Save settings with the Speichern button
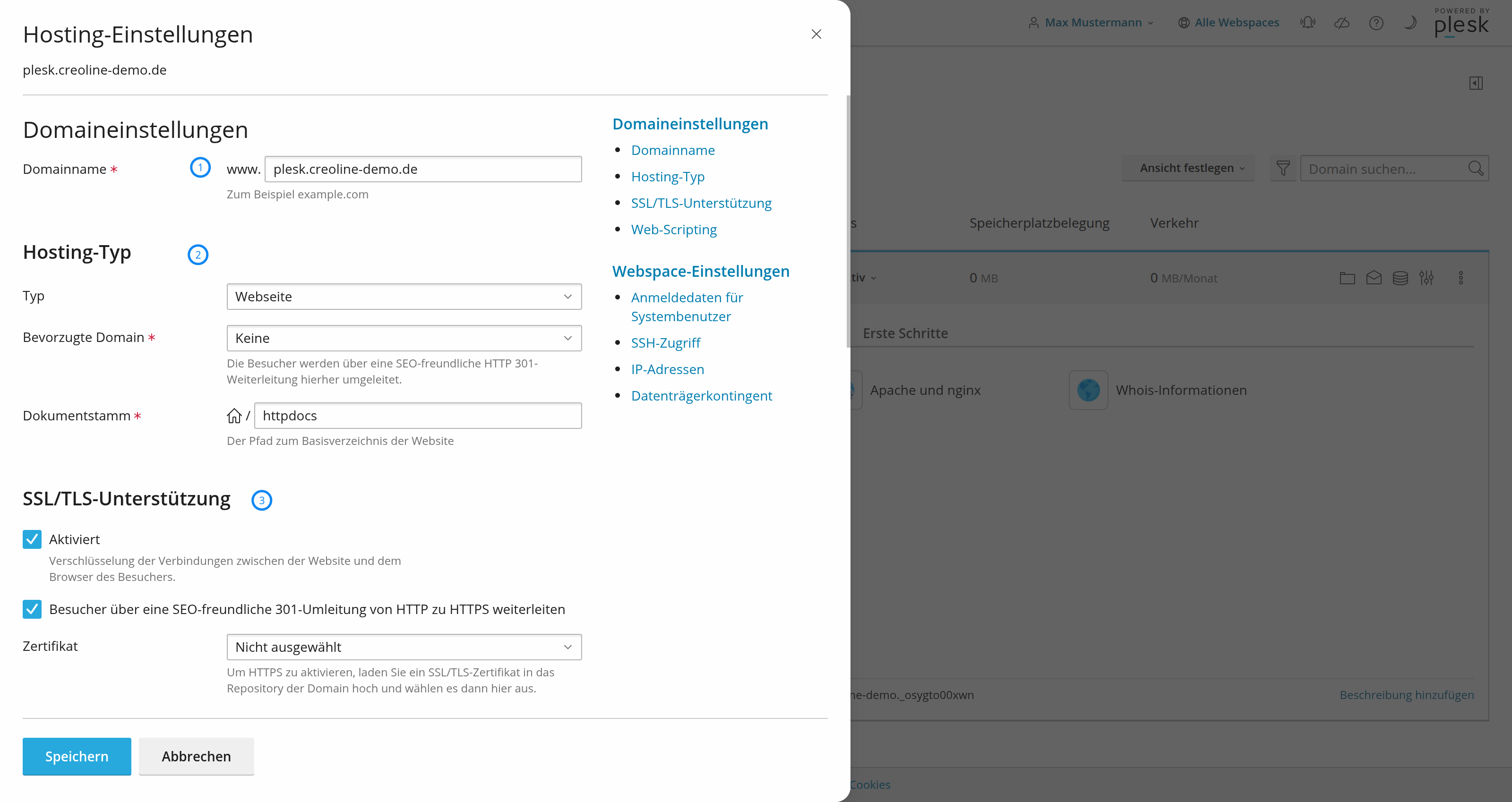 point(77,756)
